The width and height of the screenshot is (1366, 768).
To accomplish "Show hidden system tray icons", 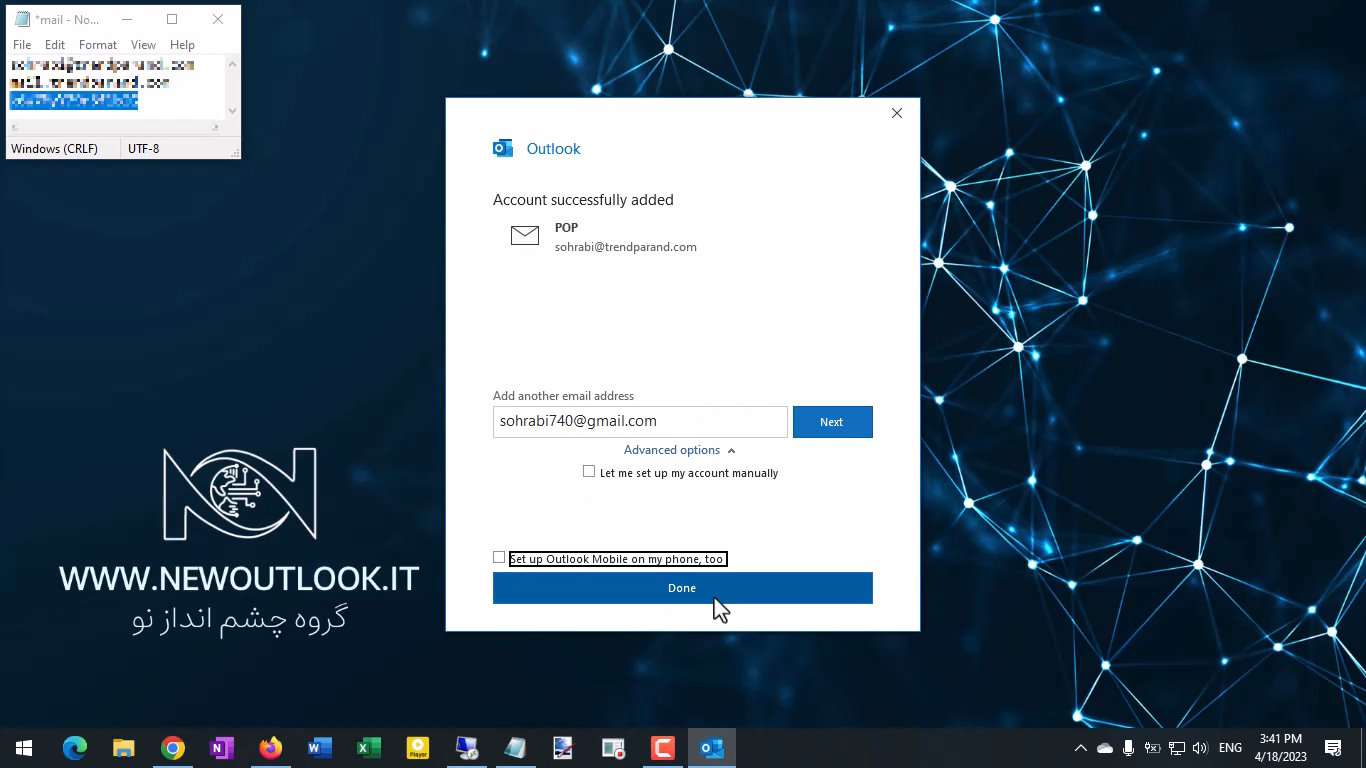I will click(1081, 748).
